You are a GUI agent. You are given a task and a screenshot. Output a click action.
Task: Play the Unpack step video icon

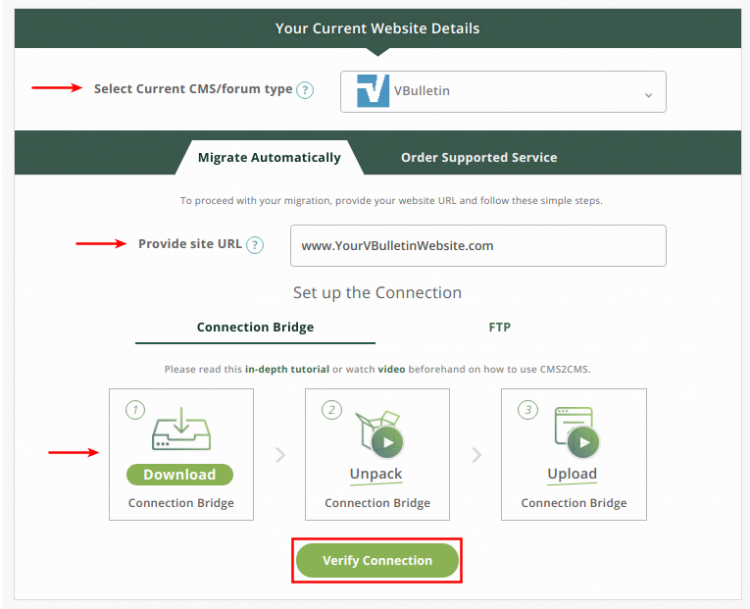[x=387, y=443]
